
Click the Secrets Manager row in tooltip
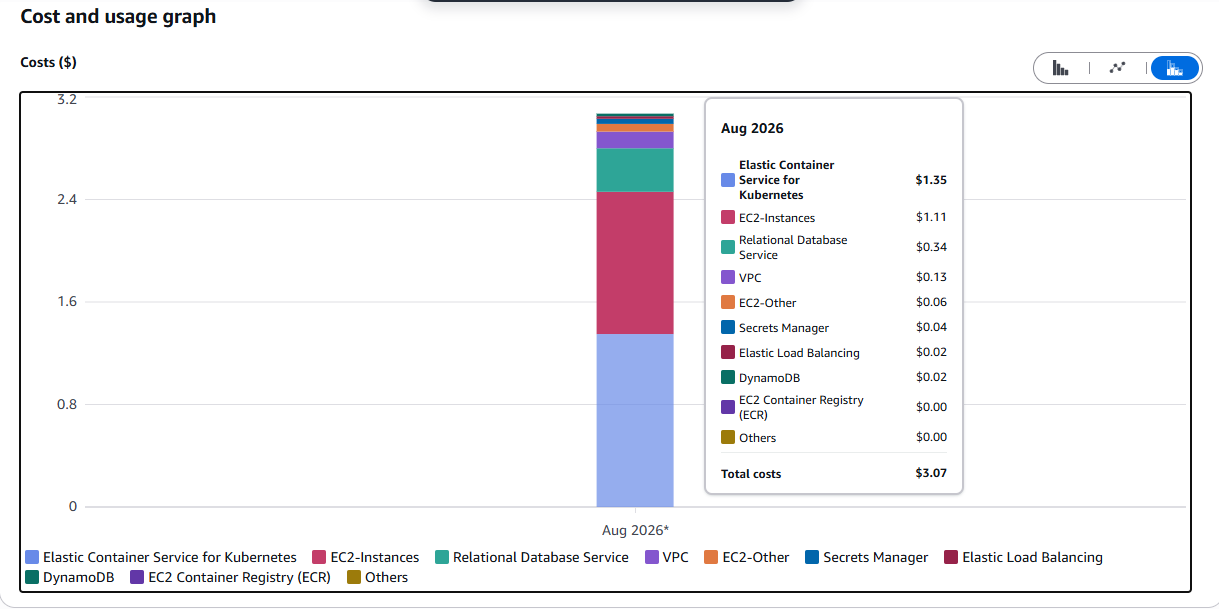(834, 327)
